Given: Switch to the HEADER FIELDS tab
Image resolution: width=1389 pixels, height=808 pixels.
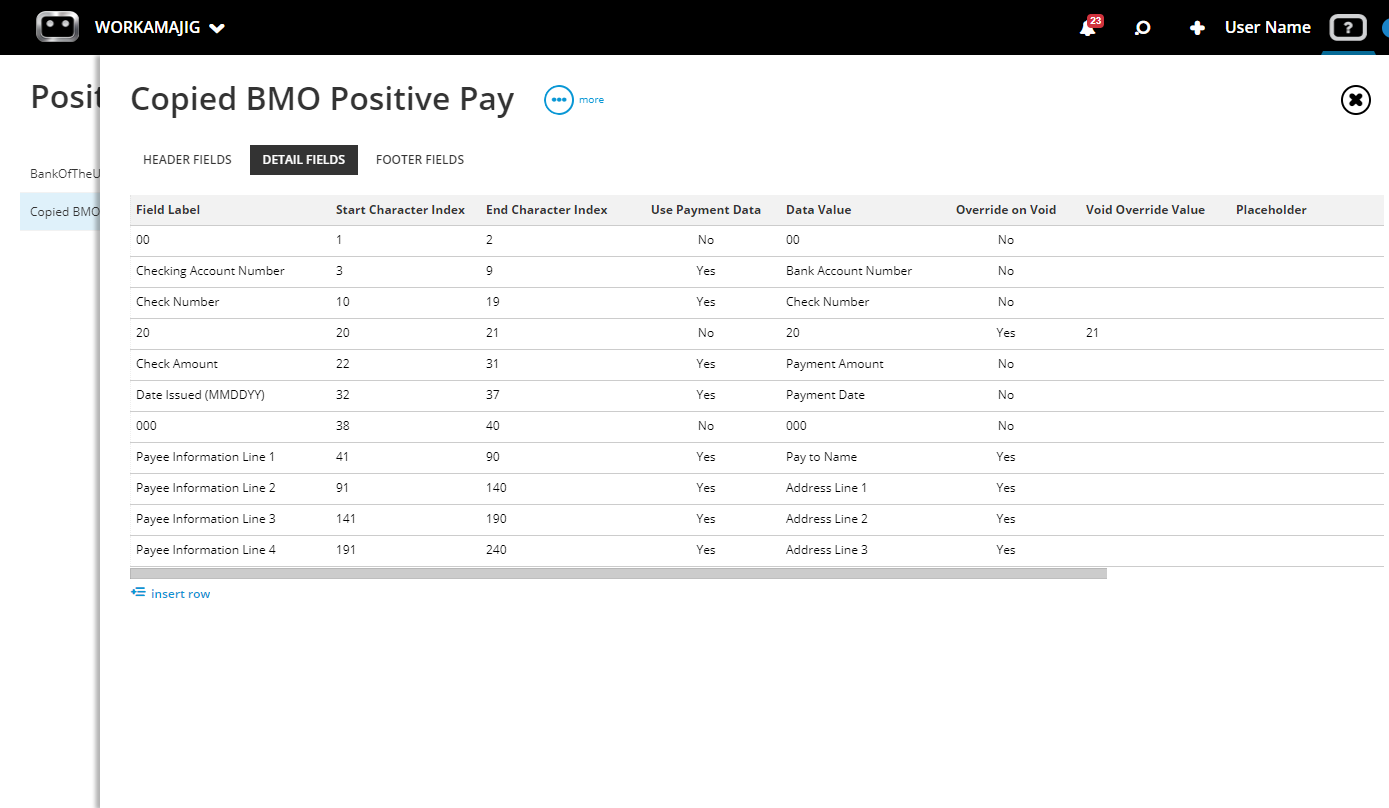Looking at the screenshot, I should (187, 159).
